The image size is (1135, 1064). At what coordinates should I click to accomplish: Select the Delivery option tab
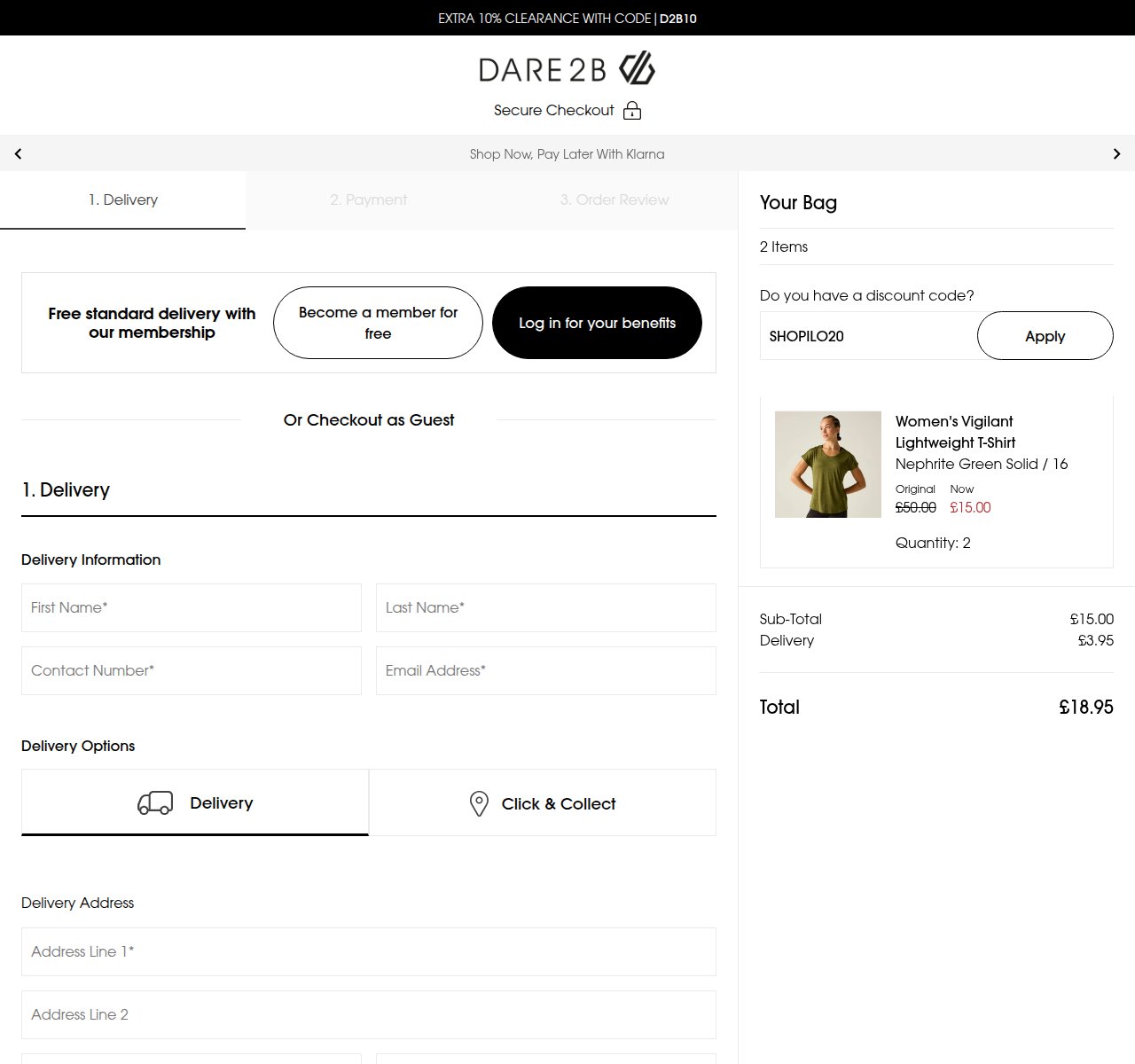[x=195, y=802]
